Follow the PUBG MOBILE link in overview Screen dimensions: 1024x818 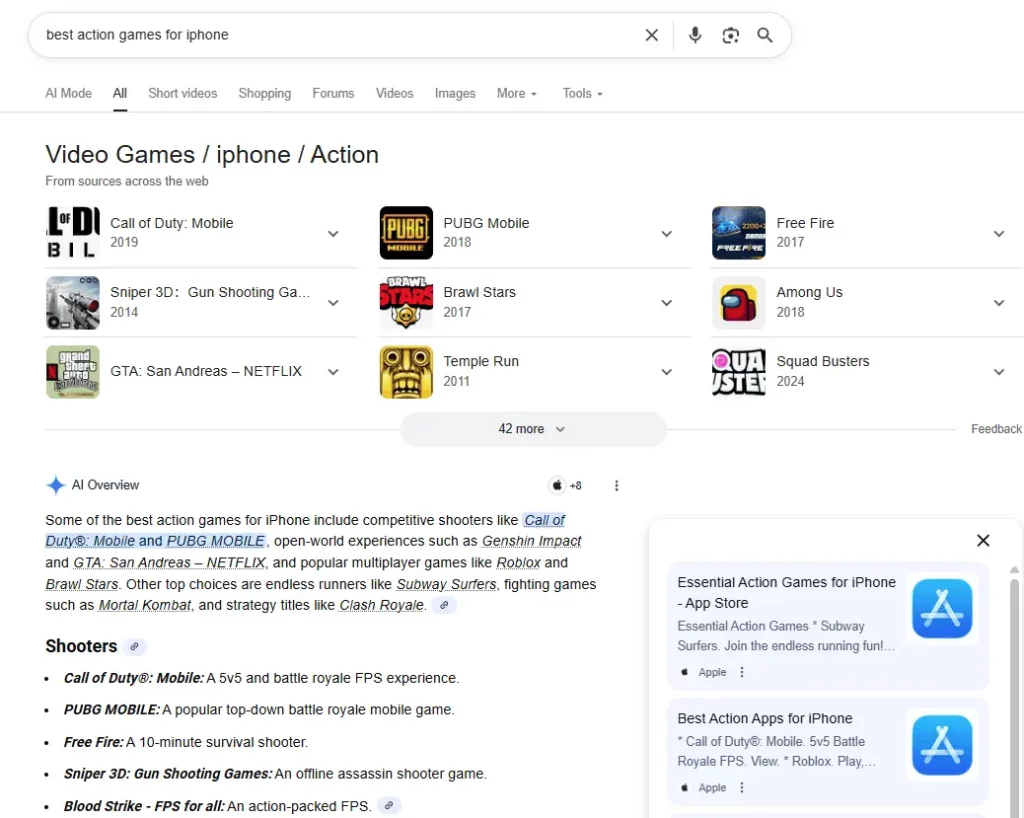216,541
